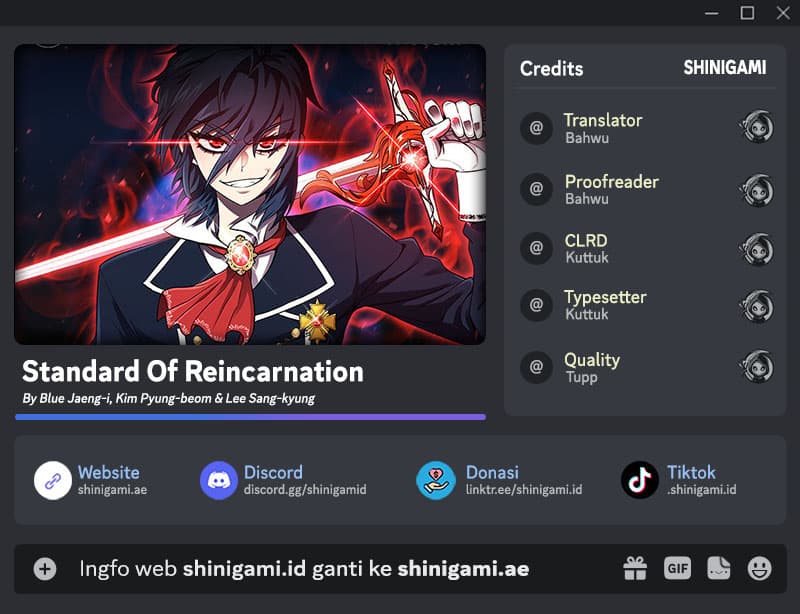Image resolution: width=800 pixels, height=614 pixels.
Task: Click the @ icon next to Translator
Action: tap(536, 128)
